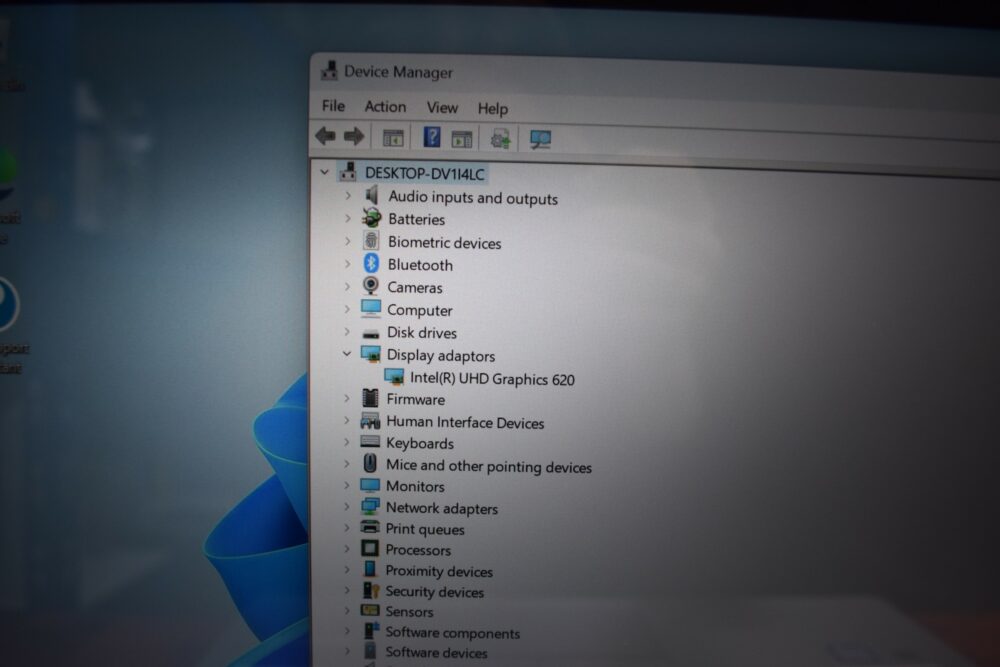This screenshot has width=1000, height=667.
Task: Click the mouse icon for pointing devices
Action: point(370,464)
